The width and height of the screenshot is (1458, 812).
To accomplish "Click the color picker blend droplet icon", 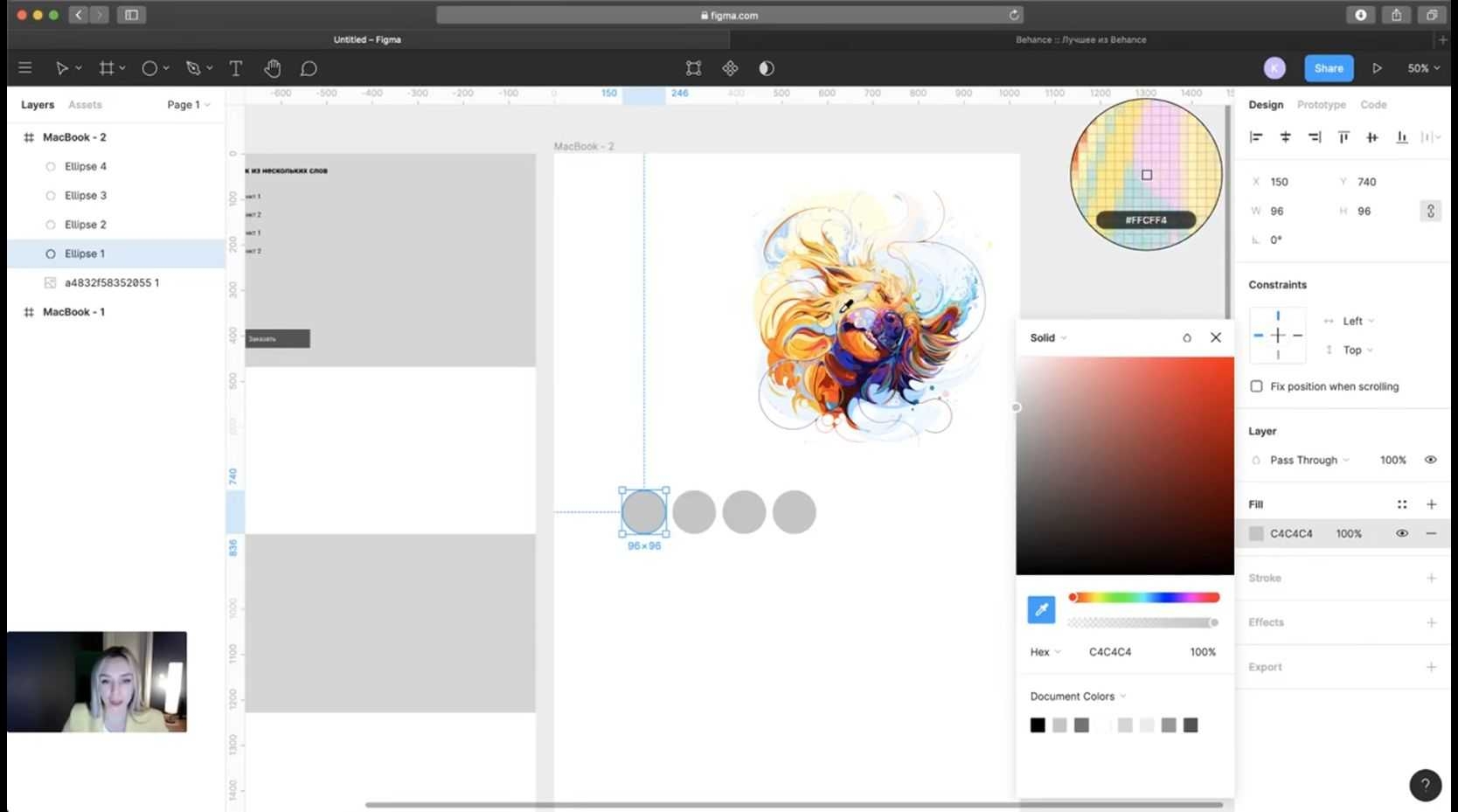I will (1186, 337).
